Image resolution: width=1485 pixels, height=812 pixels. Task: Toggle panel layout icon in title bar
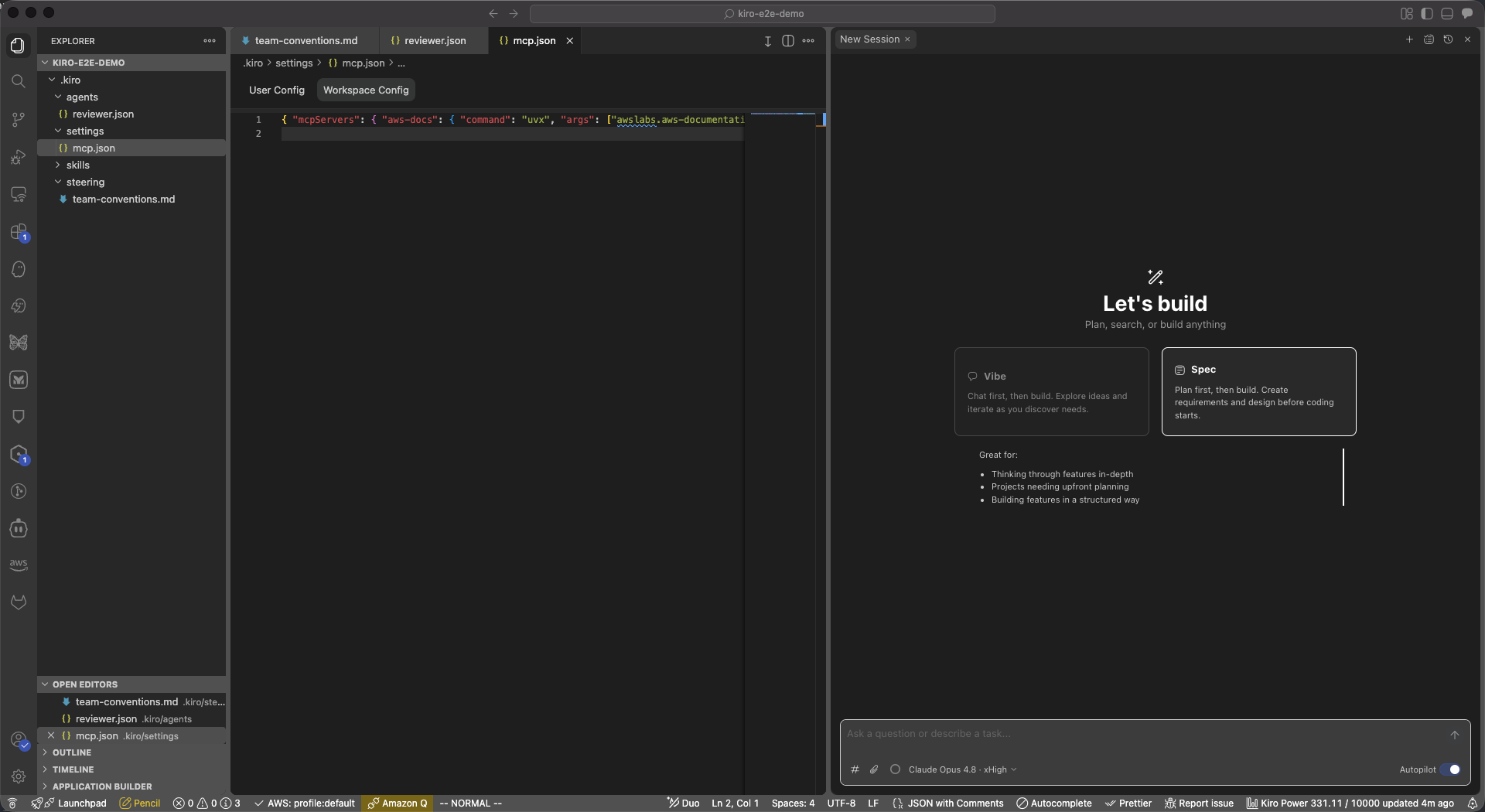tap(1446, 14)
